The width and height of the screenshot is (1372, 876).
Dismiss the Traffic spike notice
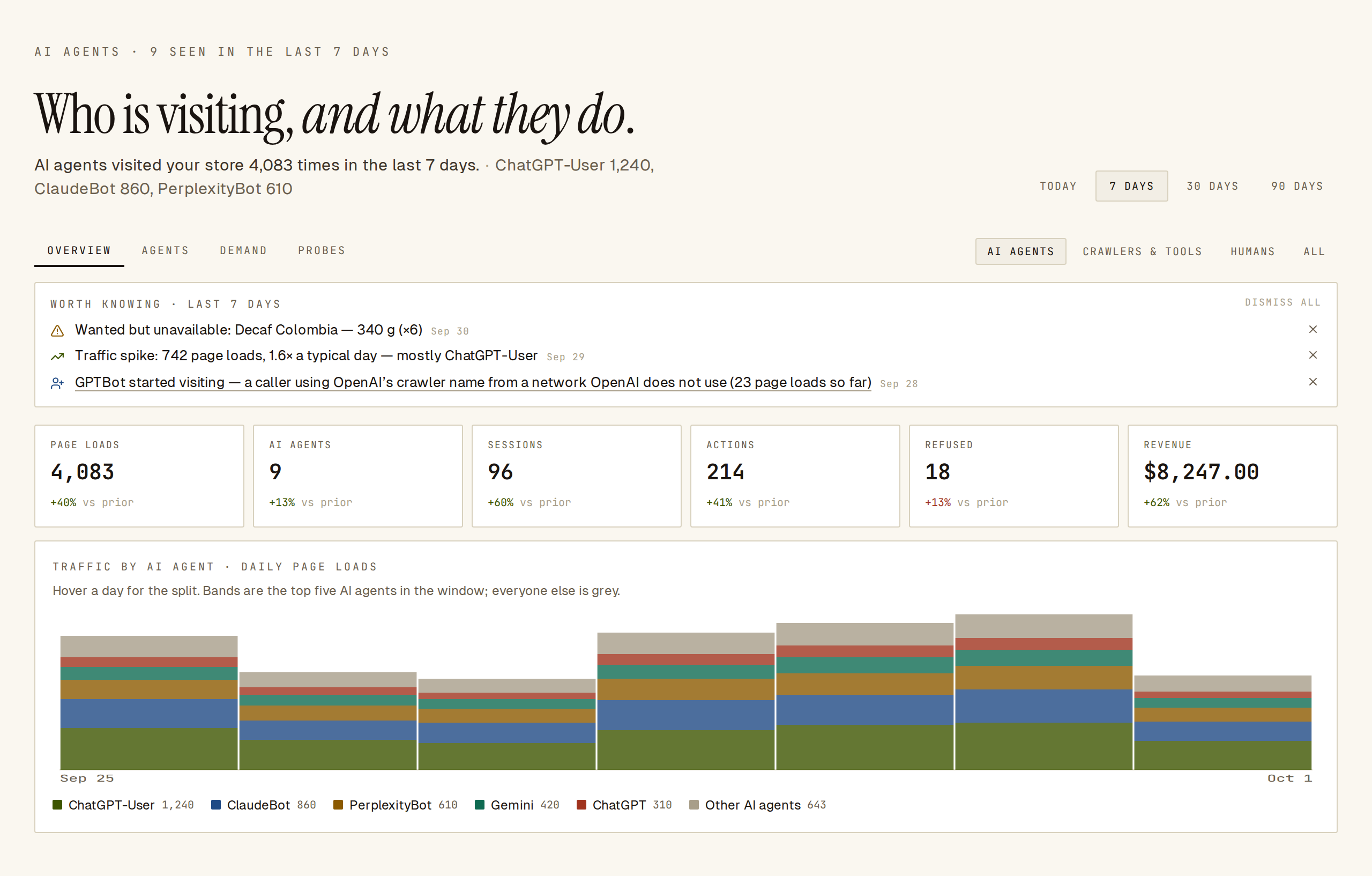(1313, 355)
